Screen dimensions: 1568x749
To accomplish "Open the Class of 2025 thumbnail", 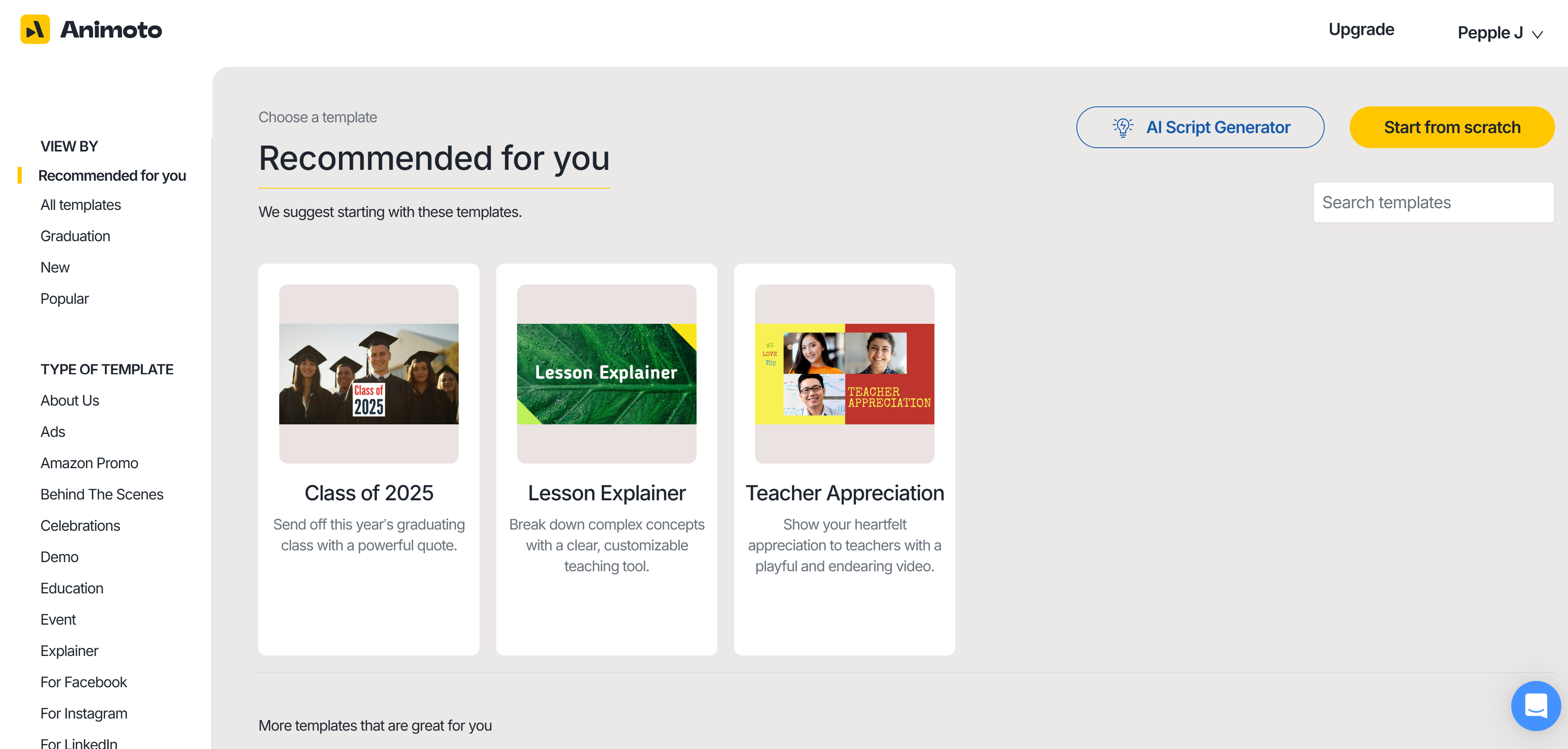I will (368, 373).
